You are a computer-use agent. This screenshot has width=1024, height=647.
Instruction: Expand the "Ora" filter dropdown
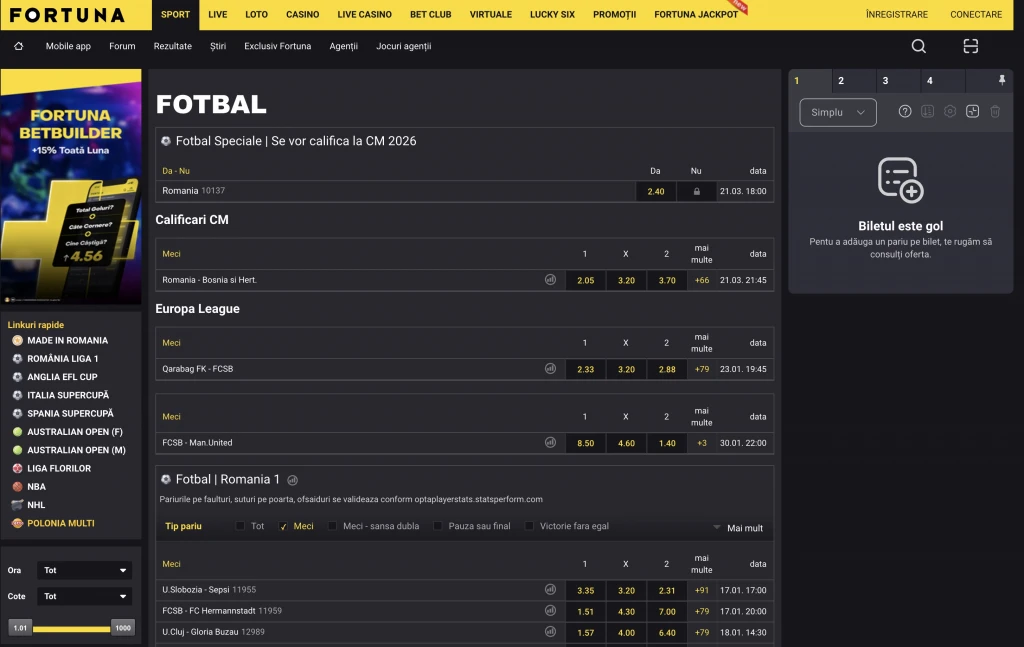[84, 570]
